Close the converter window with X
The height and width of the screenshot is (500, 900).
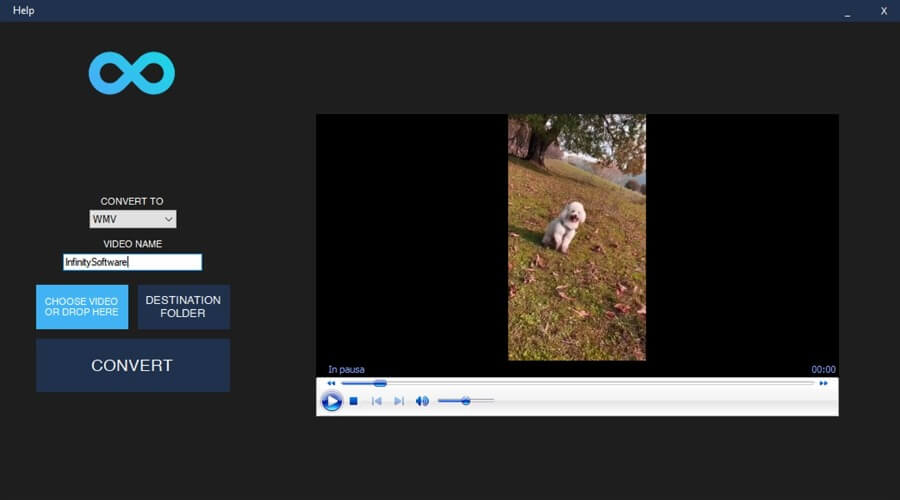click(x=884, y=11)
